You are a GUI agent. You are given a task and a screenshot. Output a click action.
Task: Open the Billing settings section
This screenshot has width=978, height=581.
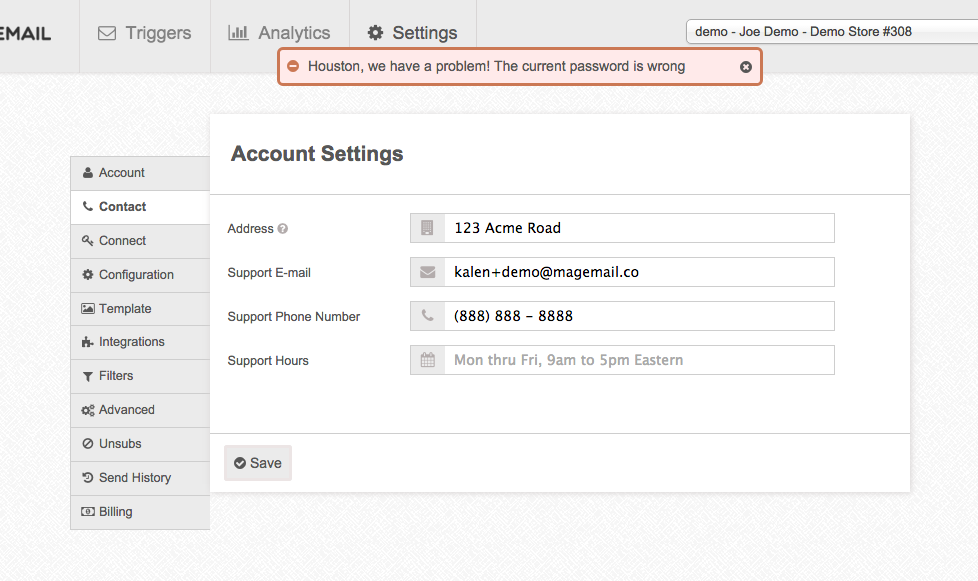point(115,512)
